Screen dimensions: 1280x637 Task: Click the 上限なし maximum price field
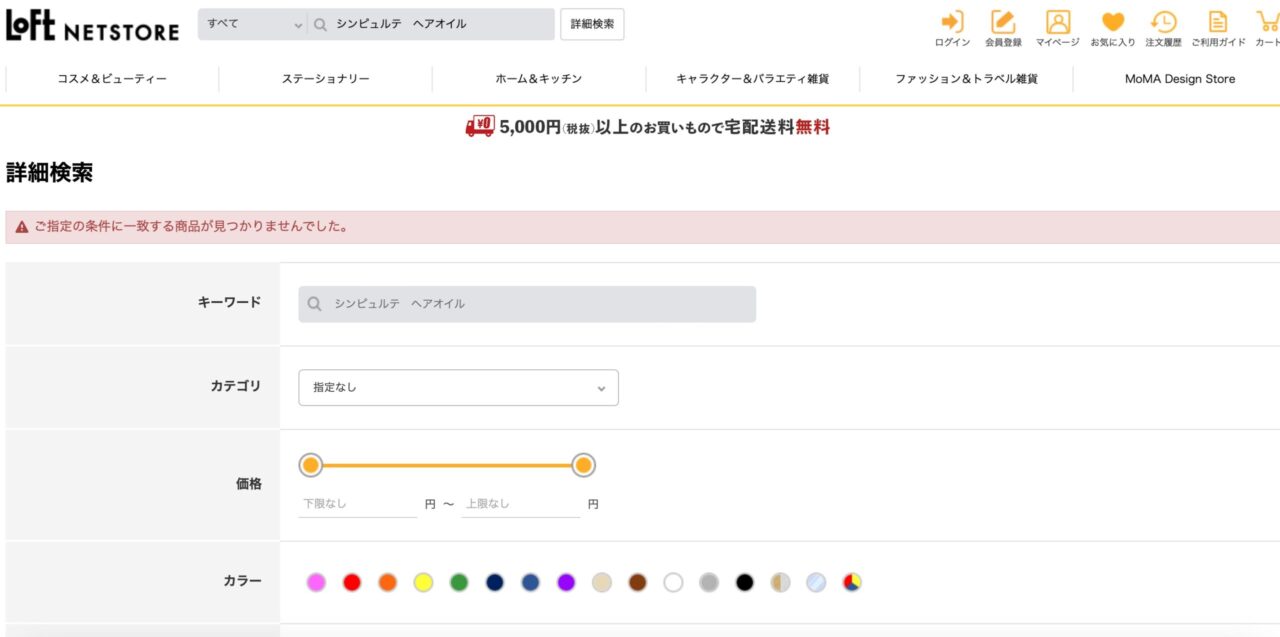pos(521,504)
